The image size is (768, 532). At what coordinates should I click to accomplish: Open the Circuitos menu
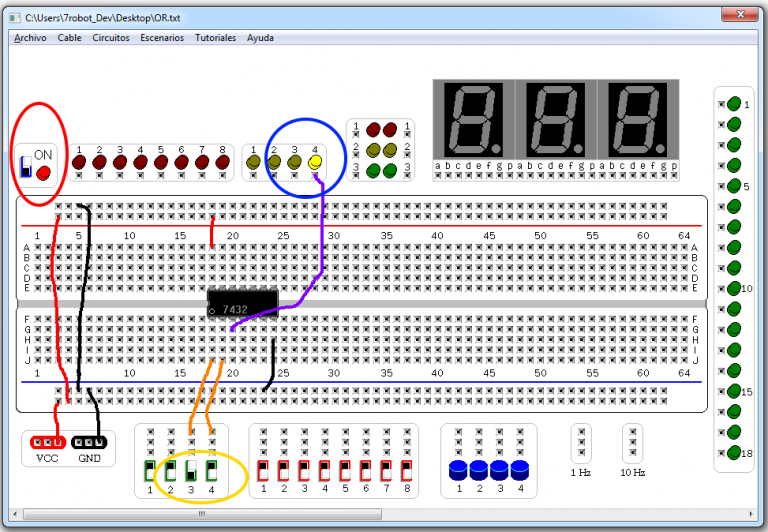pos(111,37)
